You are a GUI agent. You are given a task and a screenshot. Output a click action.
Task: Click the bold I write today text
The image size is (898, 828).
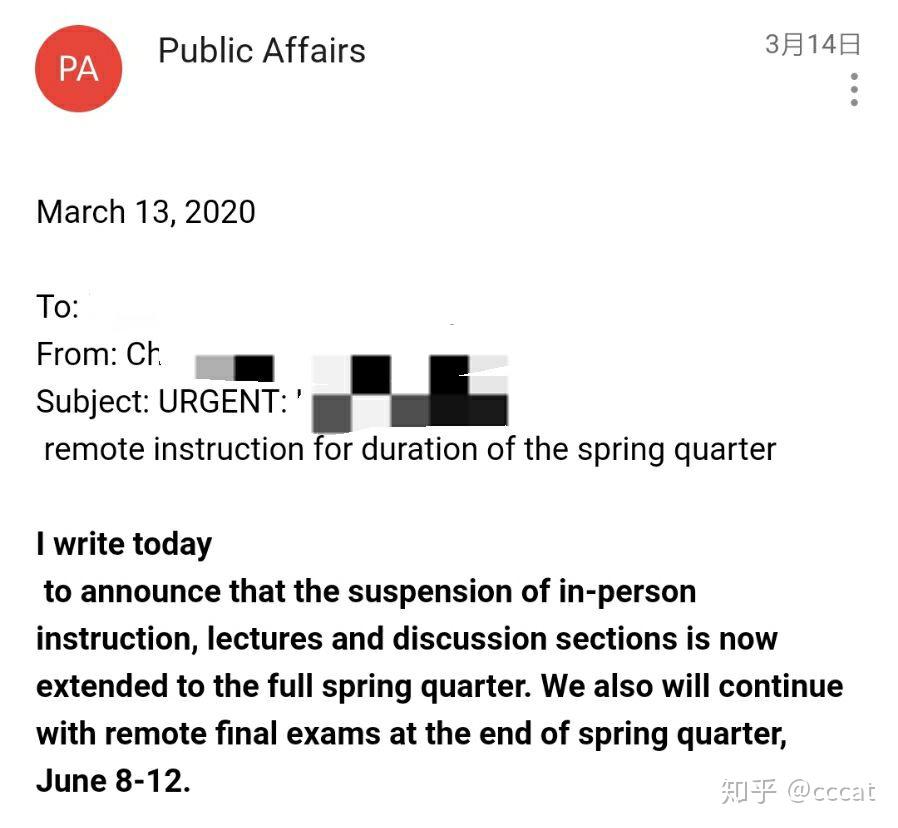[124, 544]
